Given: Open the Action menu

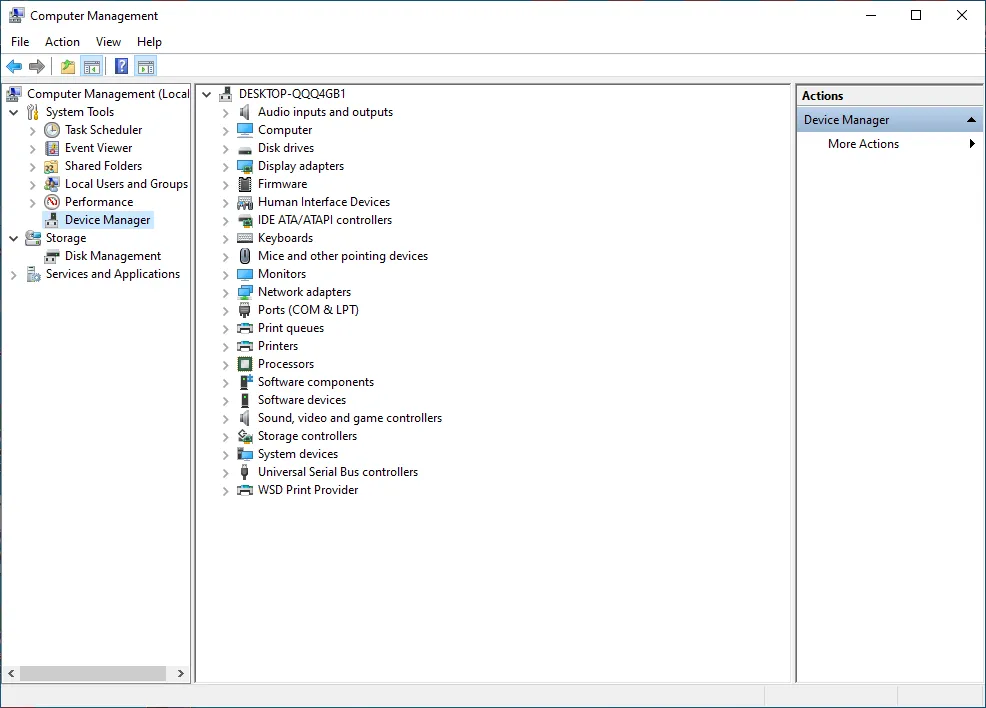Looking at the screenshot, I should (62, 42).
